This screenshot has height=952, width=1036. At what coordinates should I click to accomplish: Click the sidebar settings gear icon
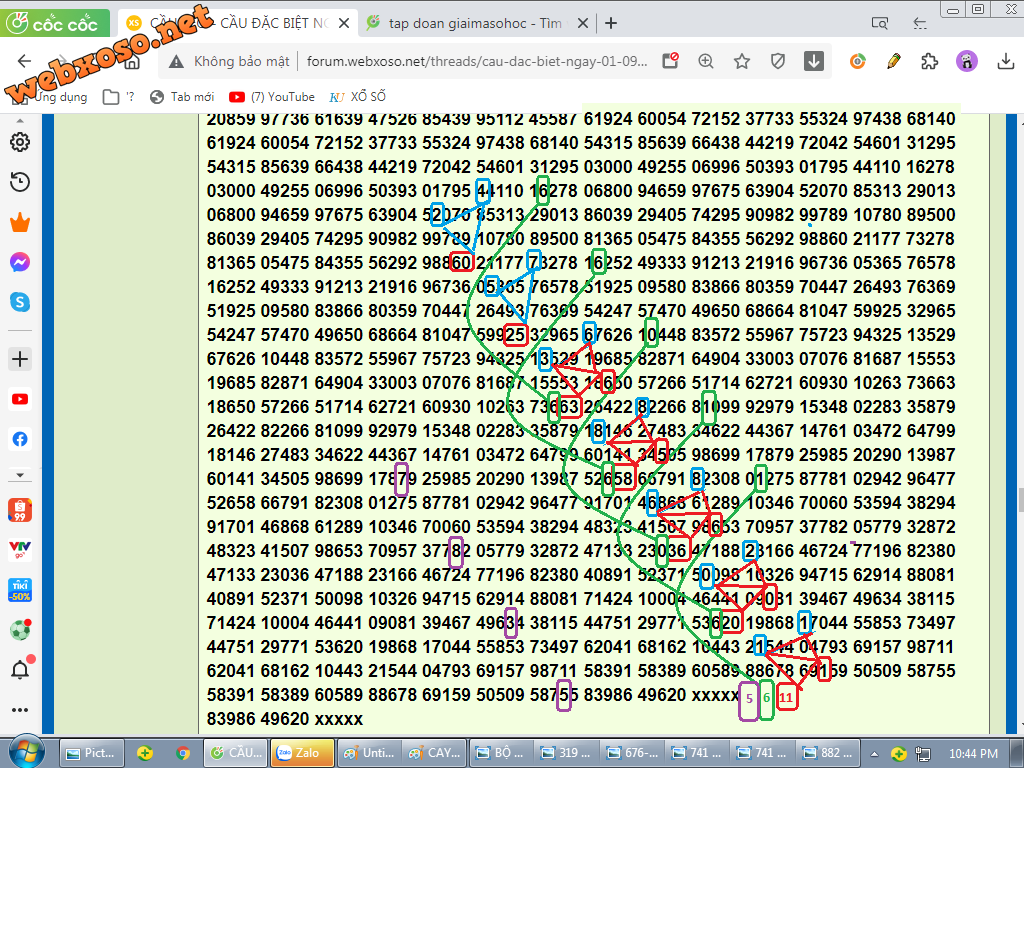coord(19,142)
